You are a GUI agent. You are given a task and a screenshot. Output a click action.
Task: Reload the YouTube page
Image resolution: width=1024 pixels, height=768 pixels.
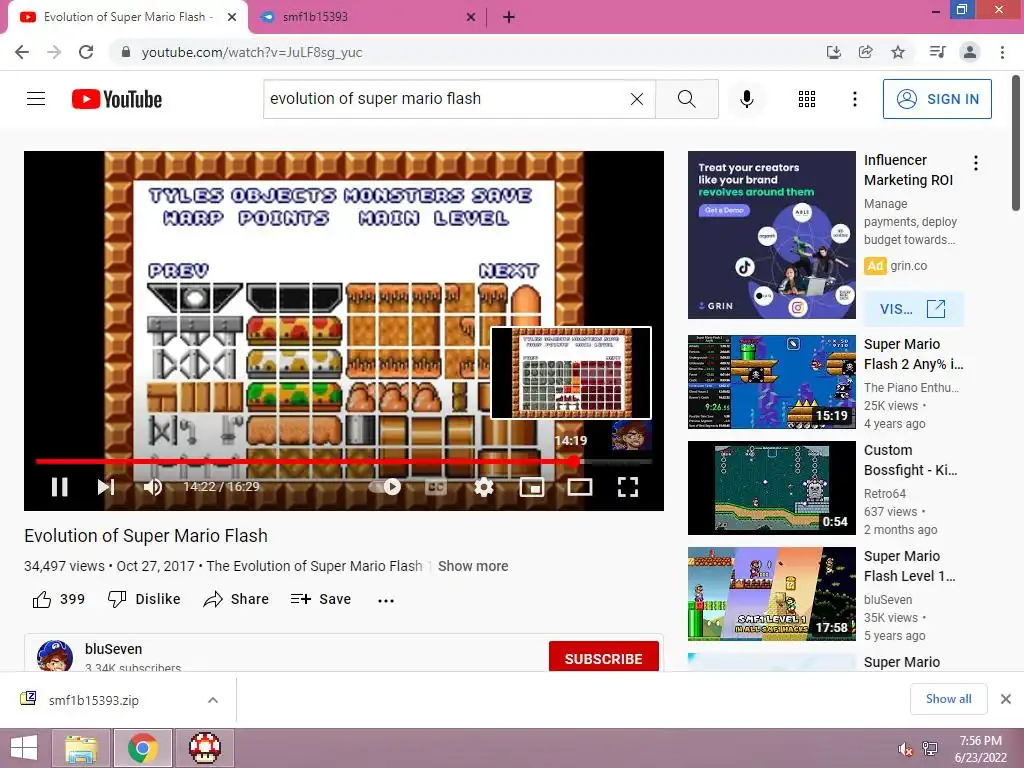coord(86,52)
